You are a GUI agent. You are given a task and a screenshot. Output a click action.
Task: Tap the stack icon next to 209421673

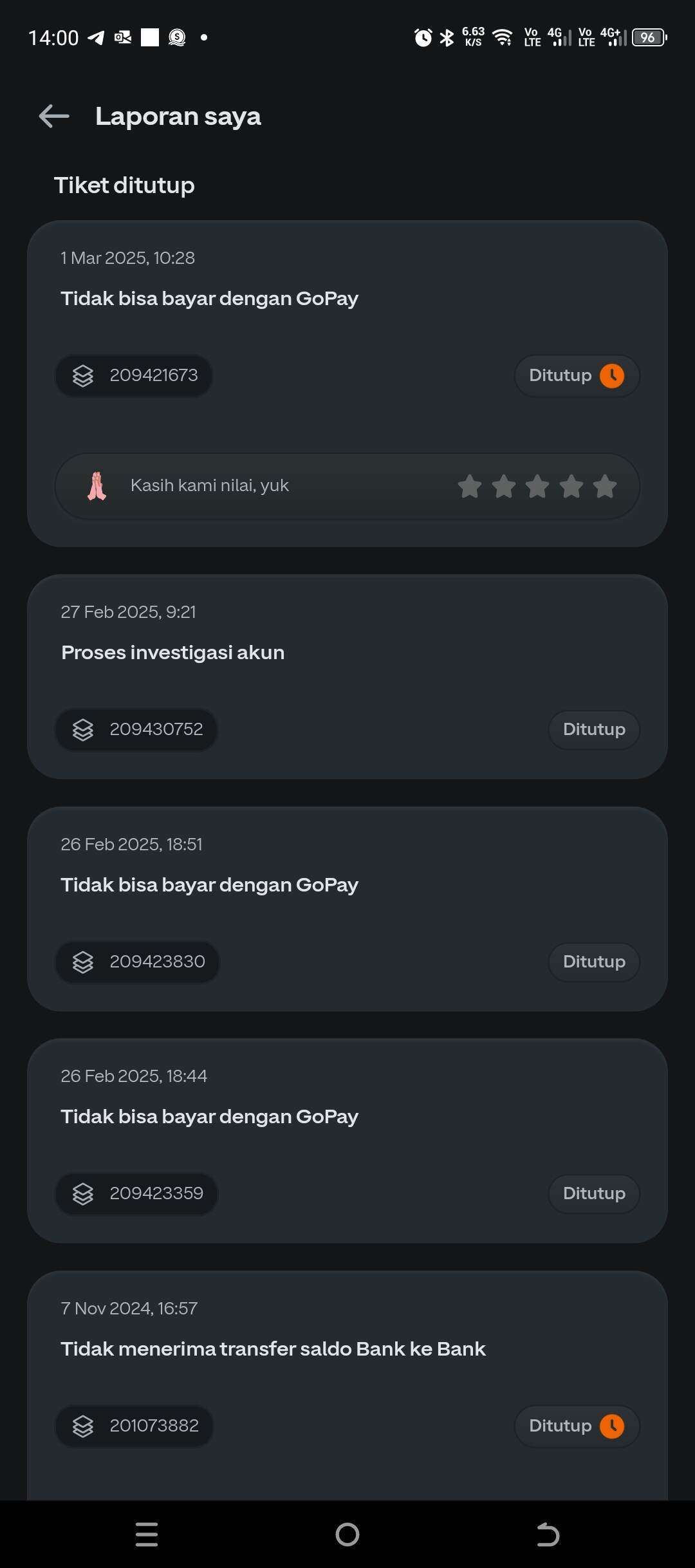[83, 376]
